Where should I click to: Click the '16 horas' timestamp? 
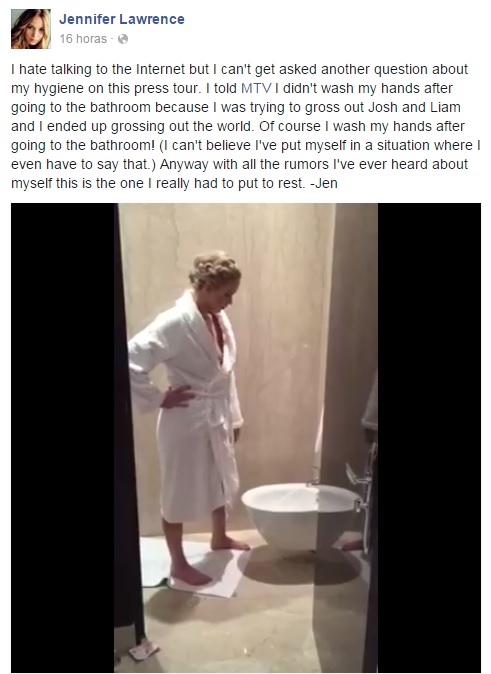[x=83, y=39]
